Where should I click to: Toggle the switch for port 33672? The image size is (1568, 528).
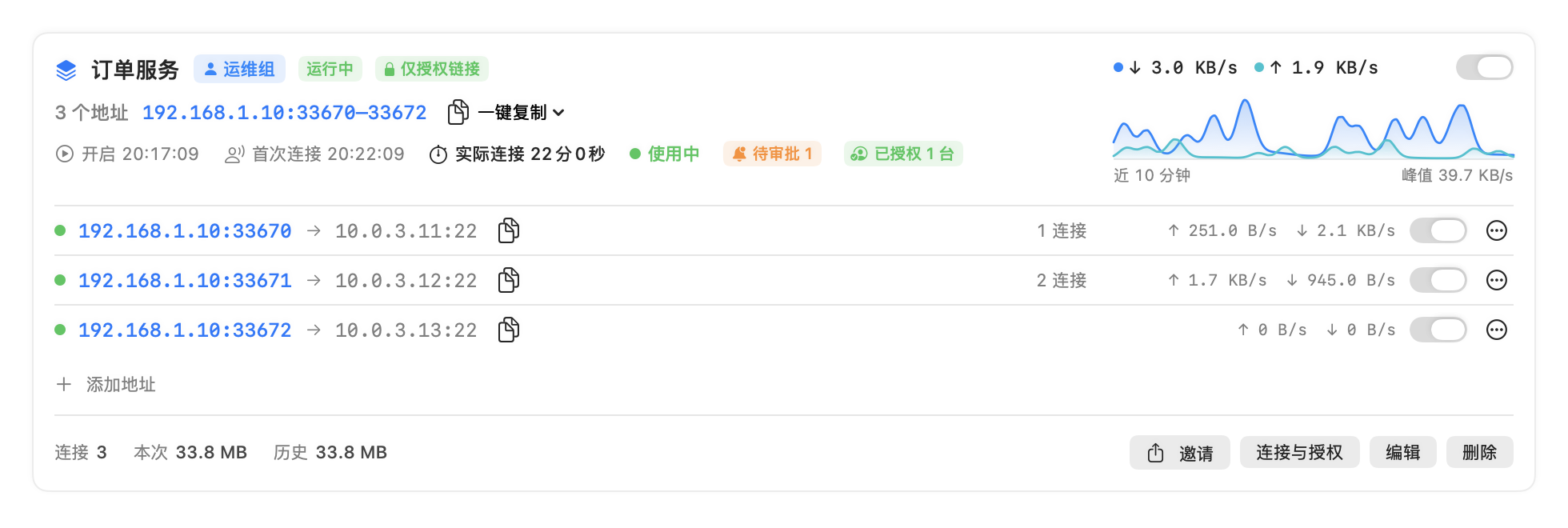pos(1438,330)
